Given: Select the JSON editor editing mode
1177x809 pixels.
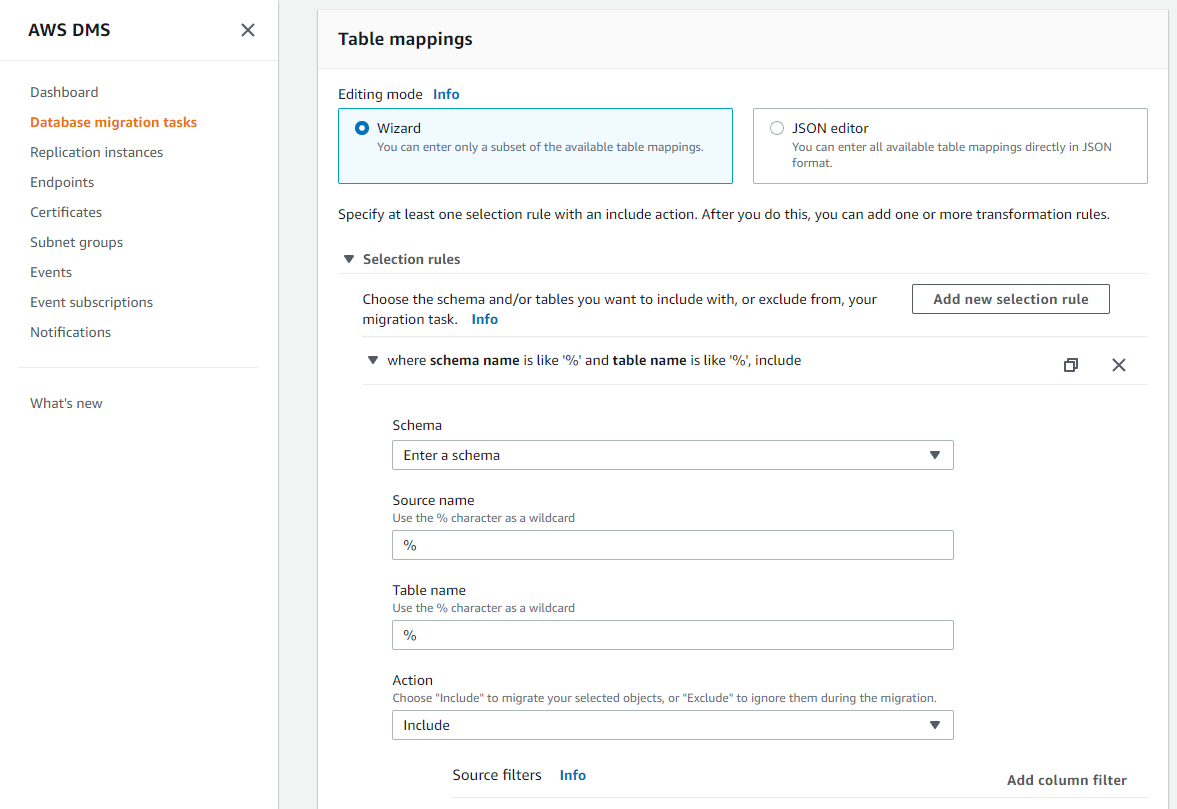Looking at the screenshot, I should tap(777, 128).
